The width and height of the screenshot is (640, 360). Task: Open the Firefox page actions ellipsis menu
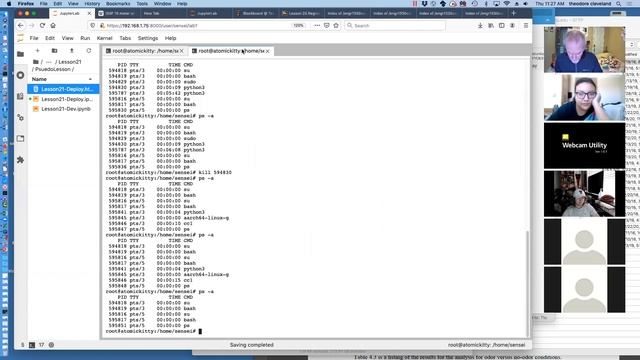click(317, 25)
